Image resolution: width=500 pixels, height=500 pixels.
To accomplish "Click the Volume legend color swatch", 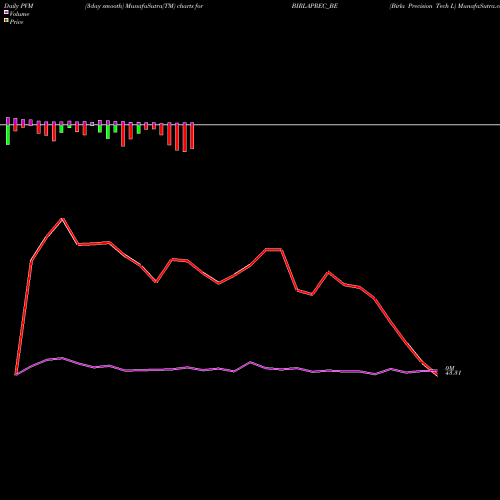I will point(6,12).
